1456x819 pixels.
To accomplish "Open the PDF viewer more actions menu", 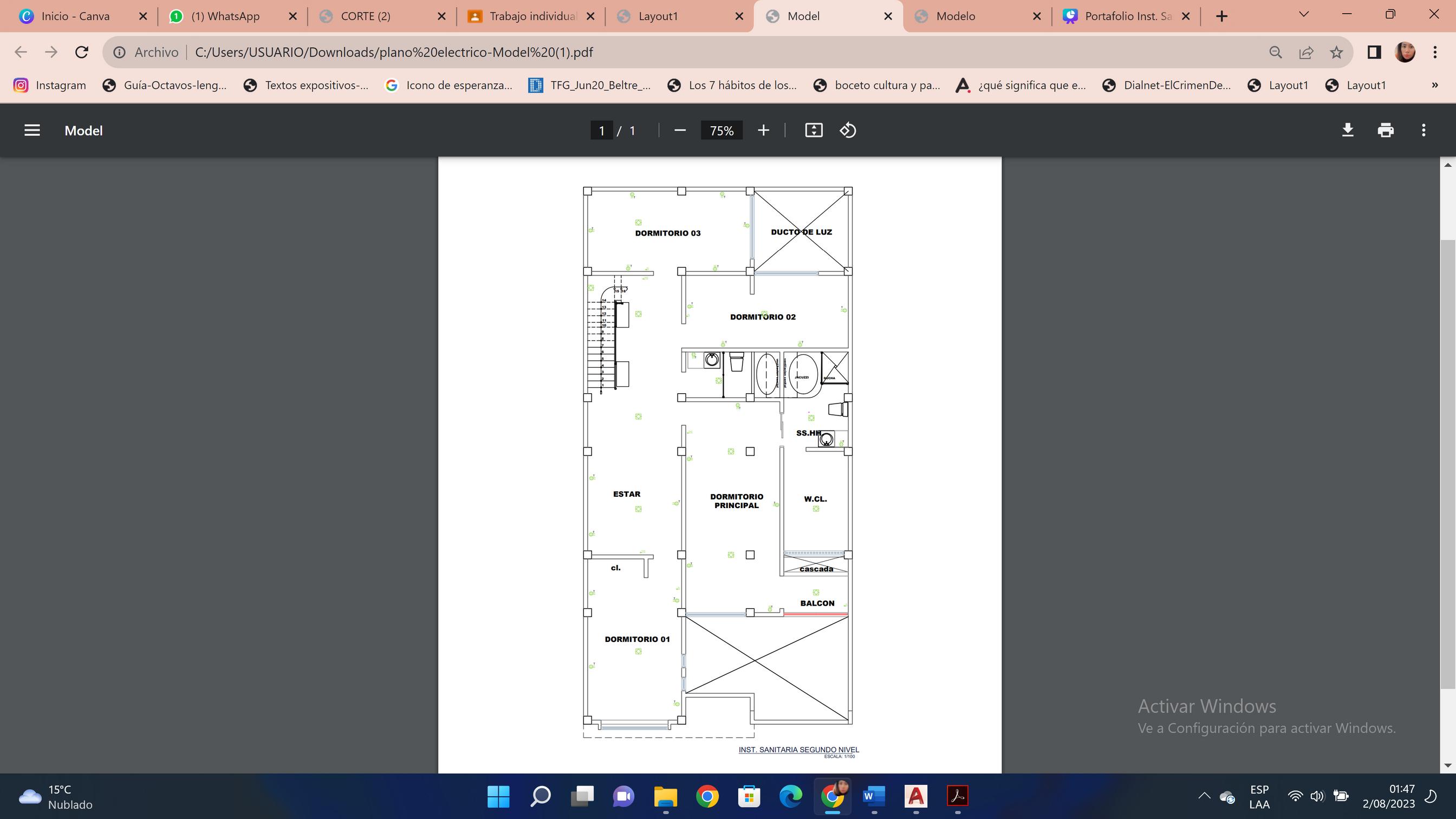I will (1423, 131).
